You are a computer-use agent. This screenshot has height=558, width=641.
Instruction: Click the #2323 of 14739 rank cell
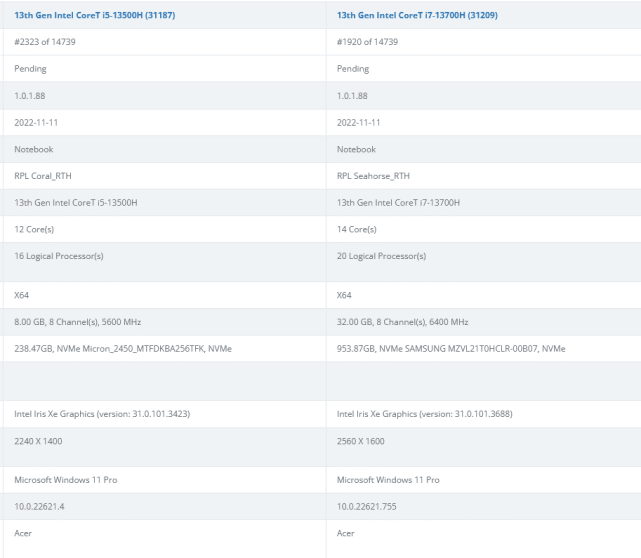[x=45, y=42]
